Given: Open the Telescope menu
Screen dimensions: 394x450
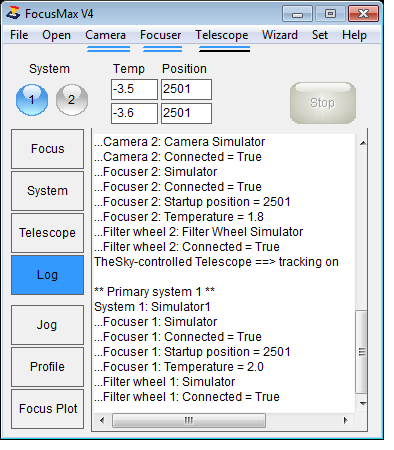Looking at the screenshot, I should 222,35.
